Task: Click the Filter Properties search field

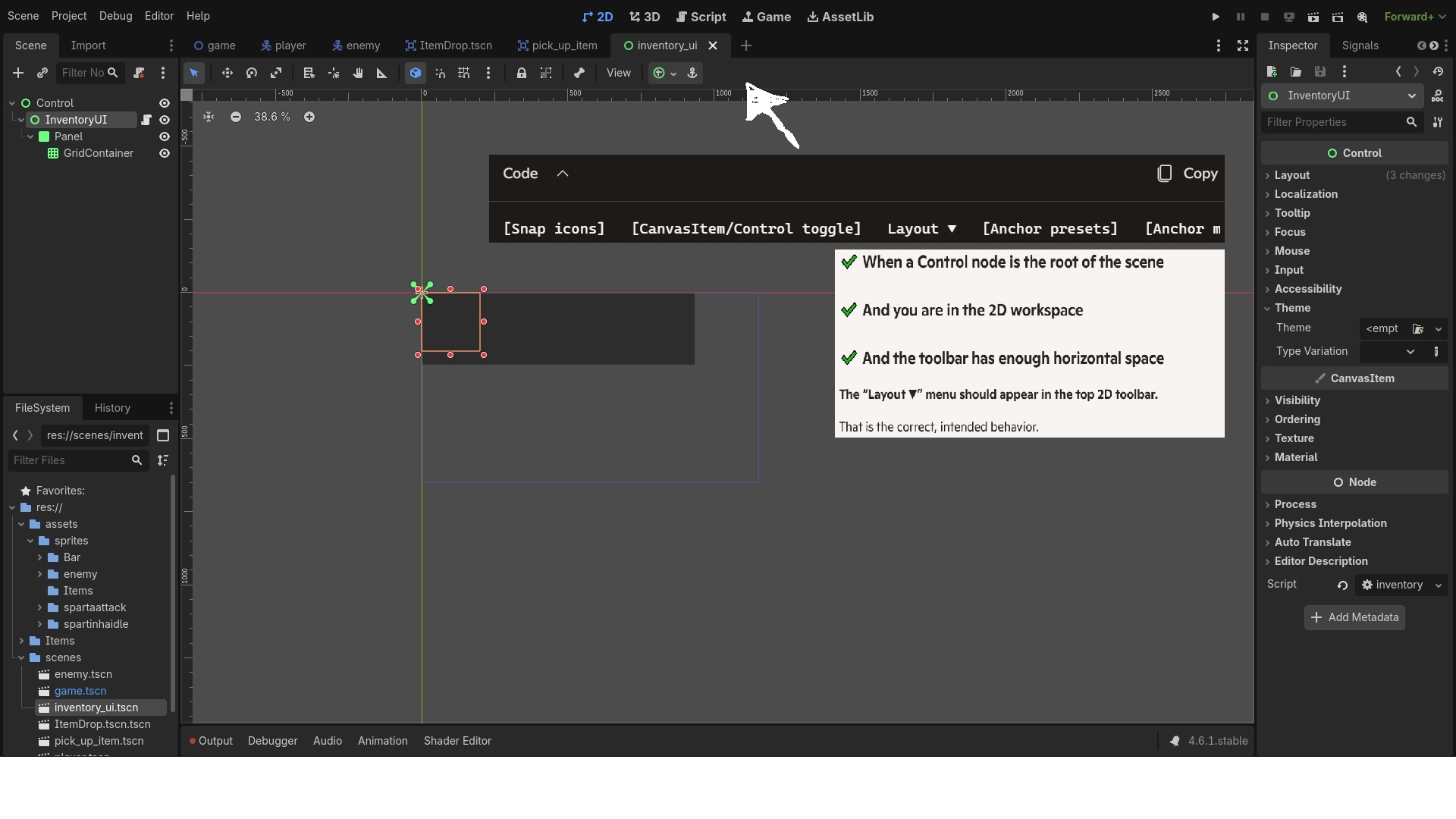Action: [1332, 122]
